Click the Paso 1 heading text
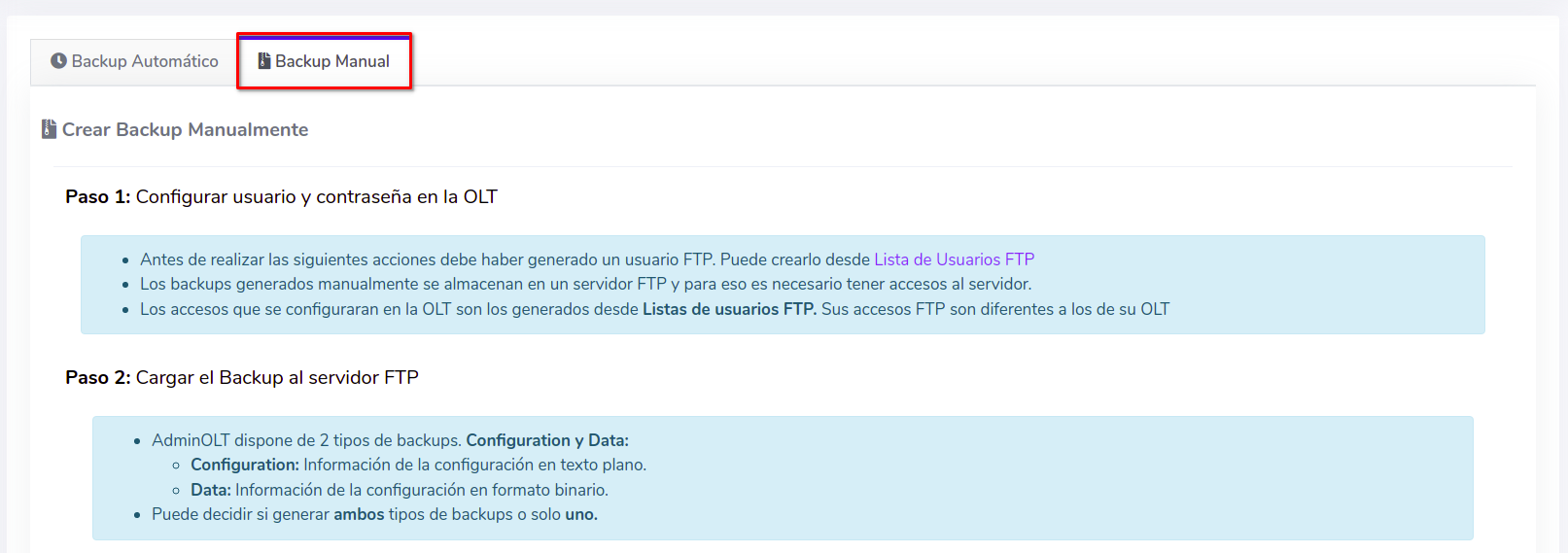 (97, 196)
